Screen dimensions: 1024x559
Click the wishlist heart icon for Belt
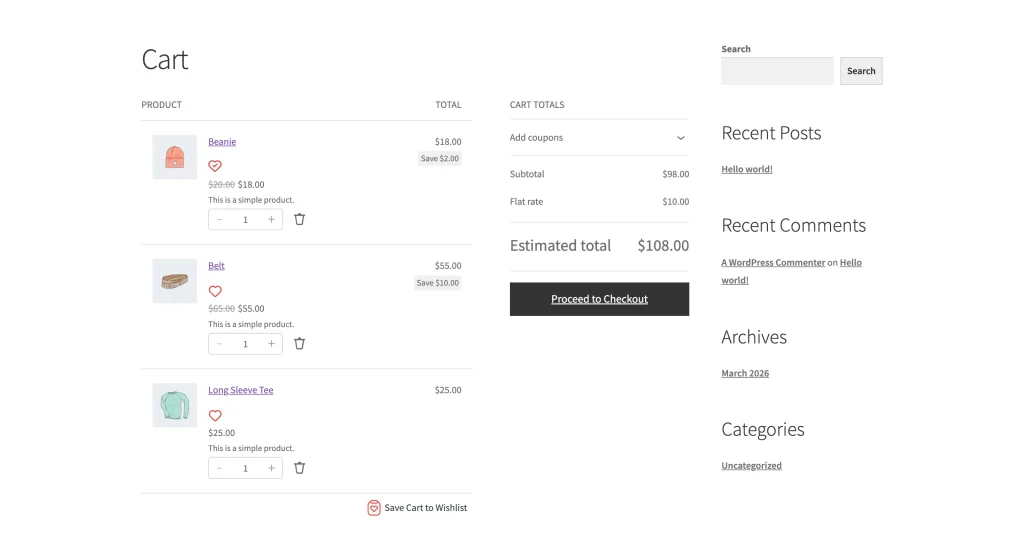click(x=215, y=291)
